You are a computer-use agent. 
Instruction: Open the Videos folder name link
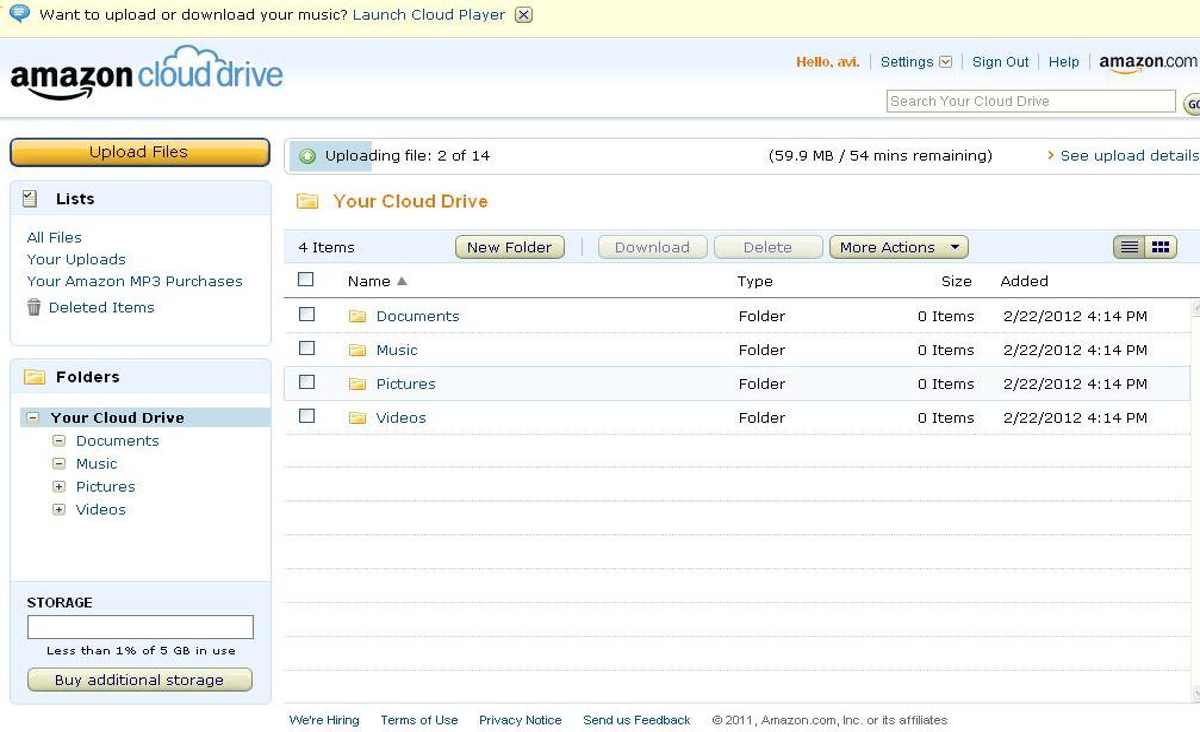tap(401, 418)
